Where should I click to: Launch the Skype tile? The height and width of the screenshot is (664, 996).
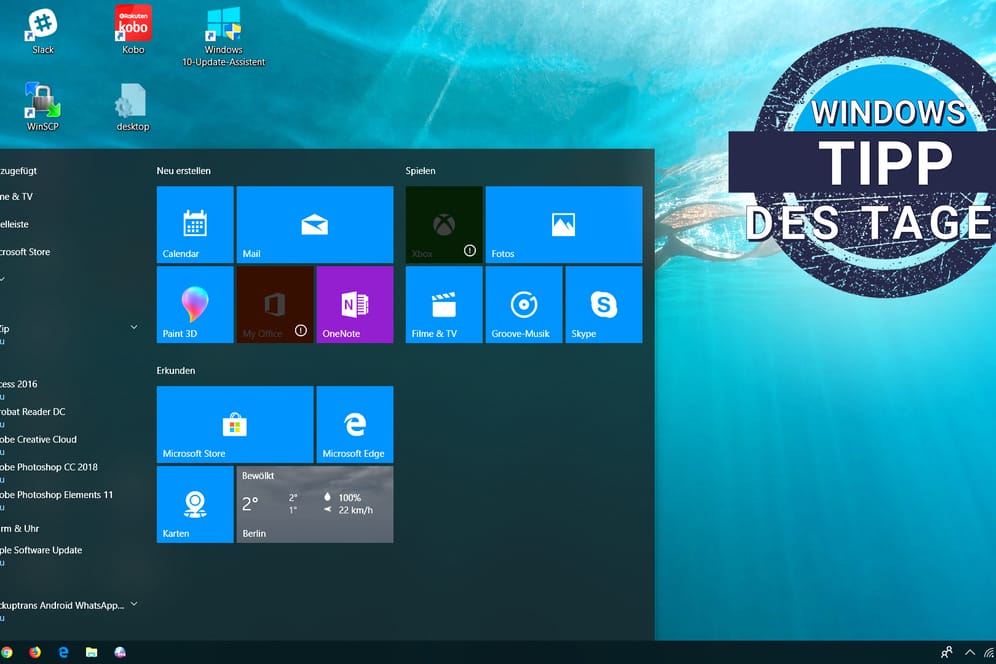[x=604, y=304]
